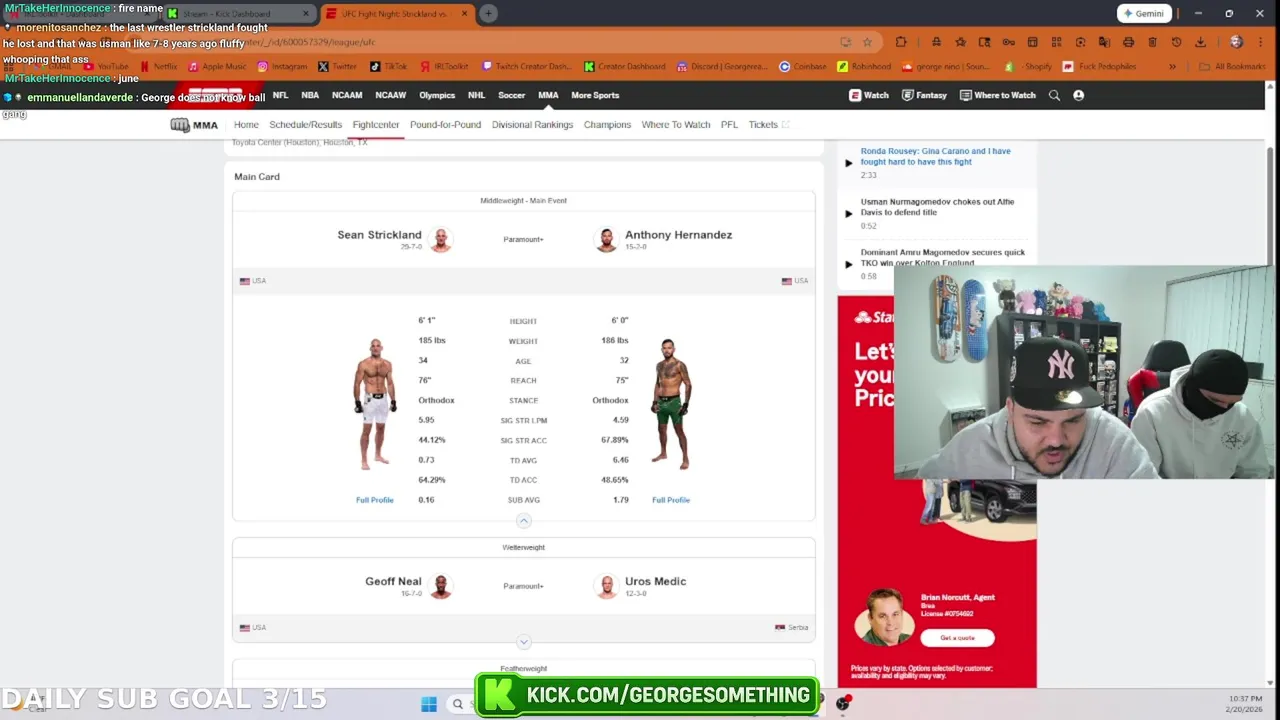The image size is (1280, 720).
Task: Open the browser extensions puzzle icon
Action: (x=901, y=42)
